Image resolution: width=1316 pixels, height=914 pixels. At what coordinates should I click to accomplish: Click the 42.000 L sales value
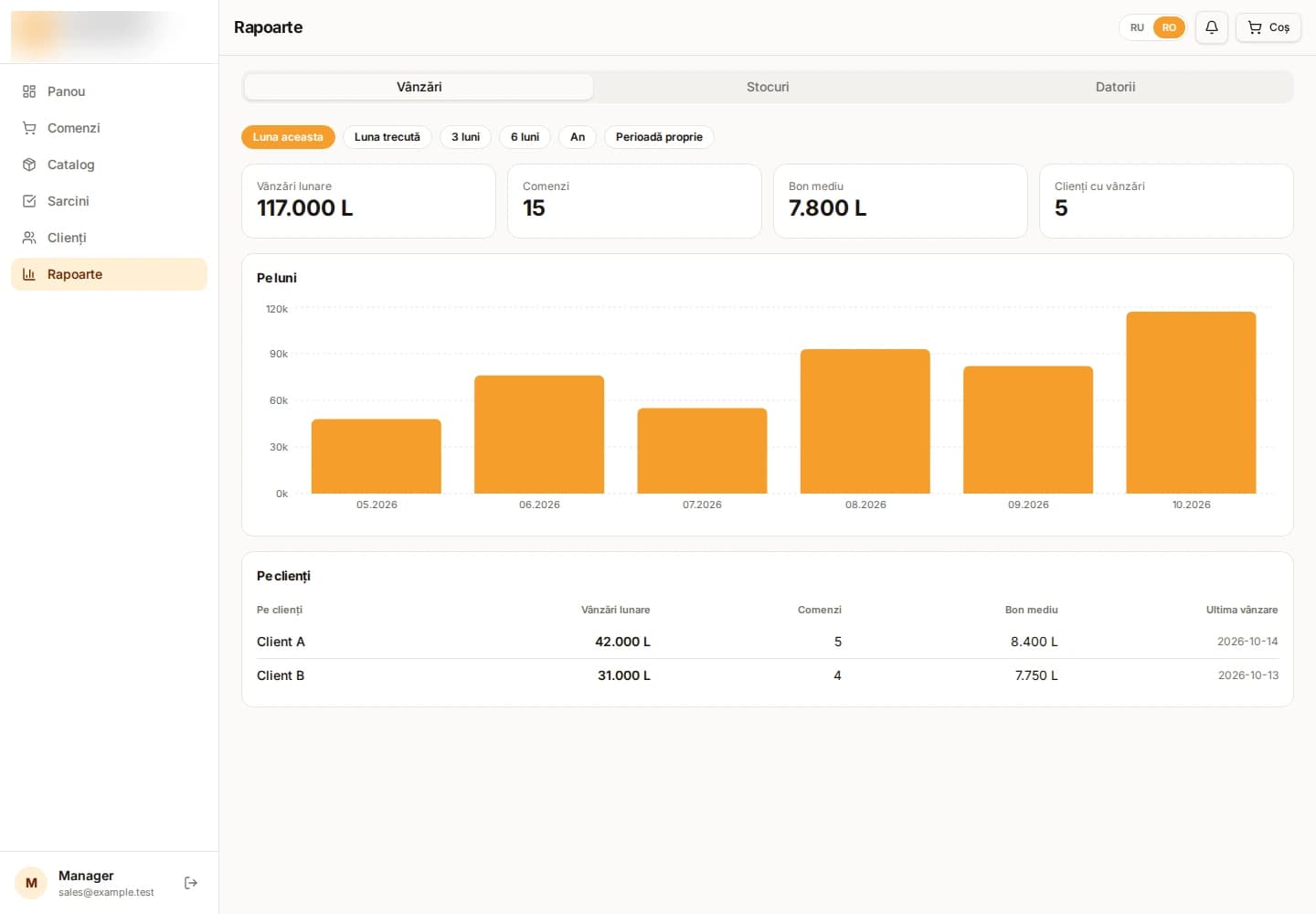pyautogui.click(x=622, y=642)
